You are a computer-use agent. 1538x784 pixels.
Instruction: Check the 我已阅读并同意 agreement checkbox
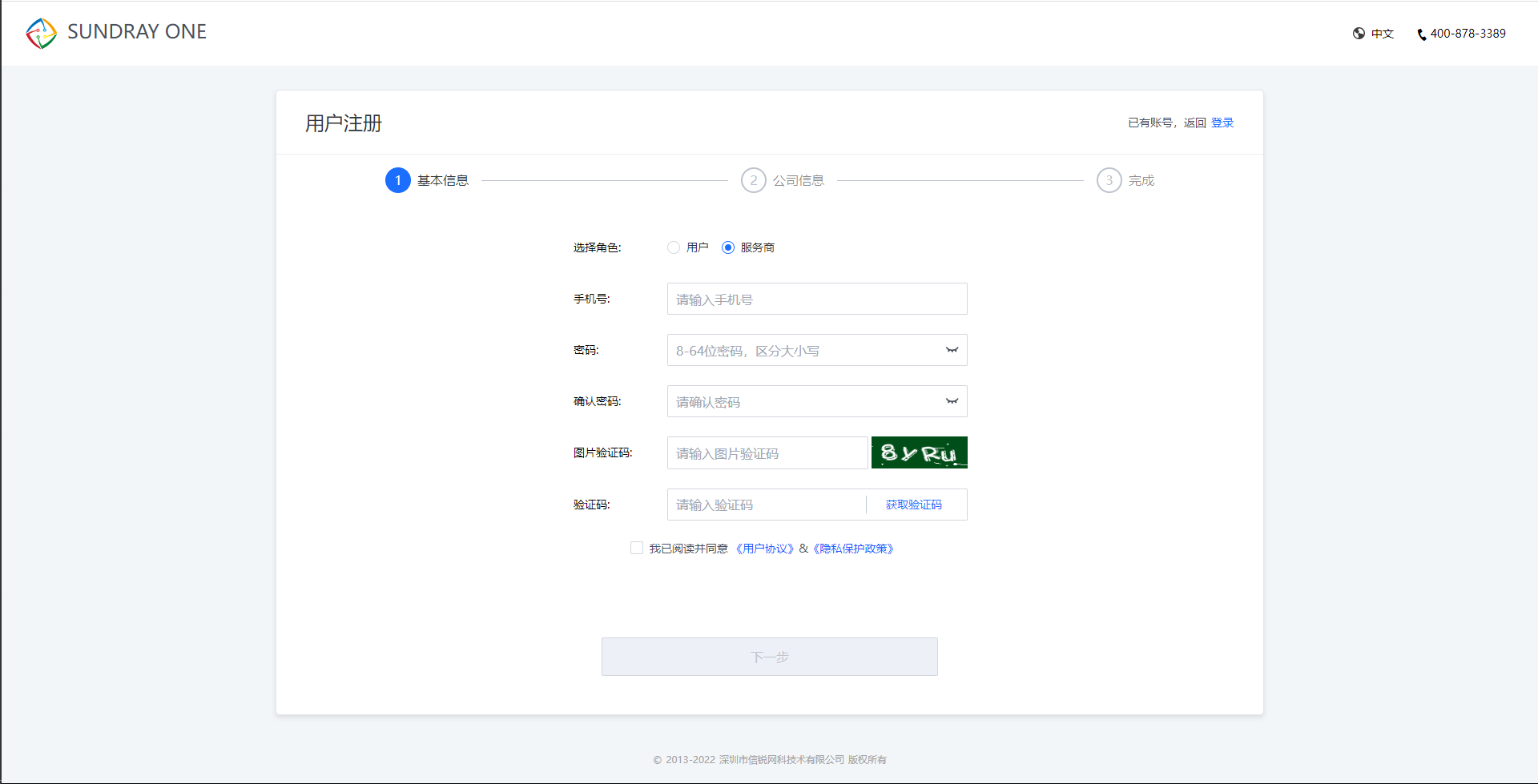[x=637, y=549]
